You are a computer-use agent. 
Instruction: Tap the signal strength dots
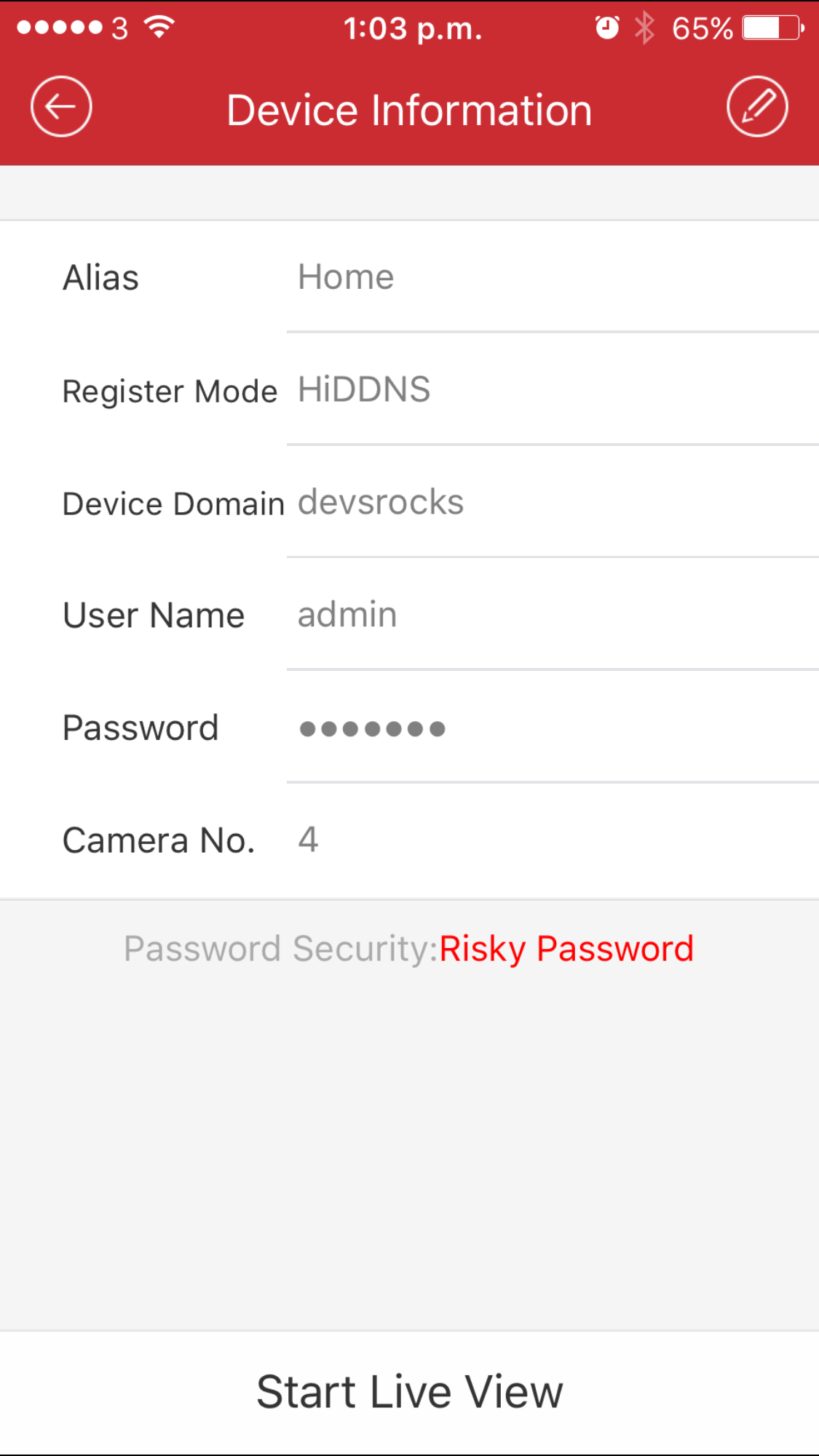coord(60,28)
